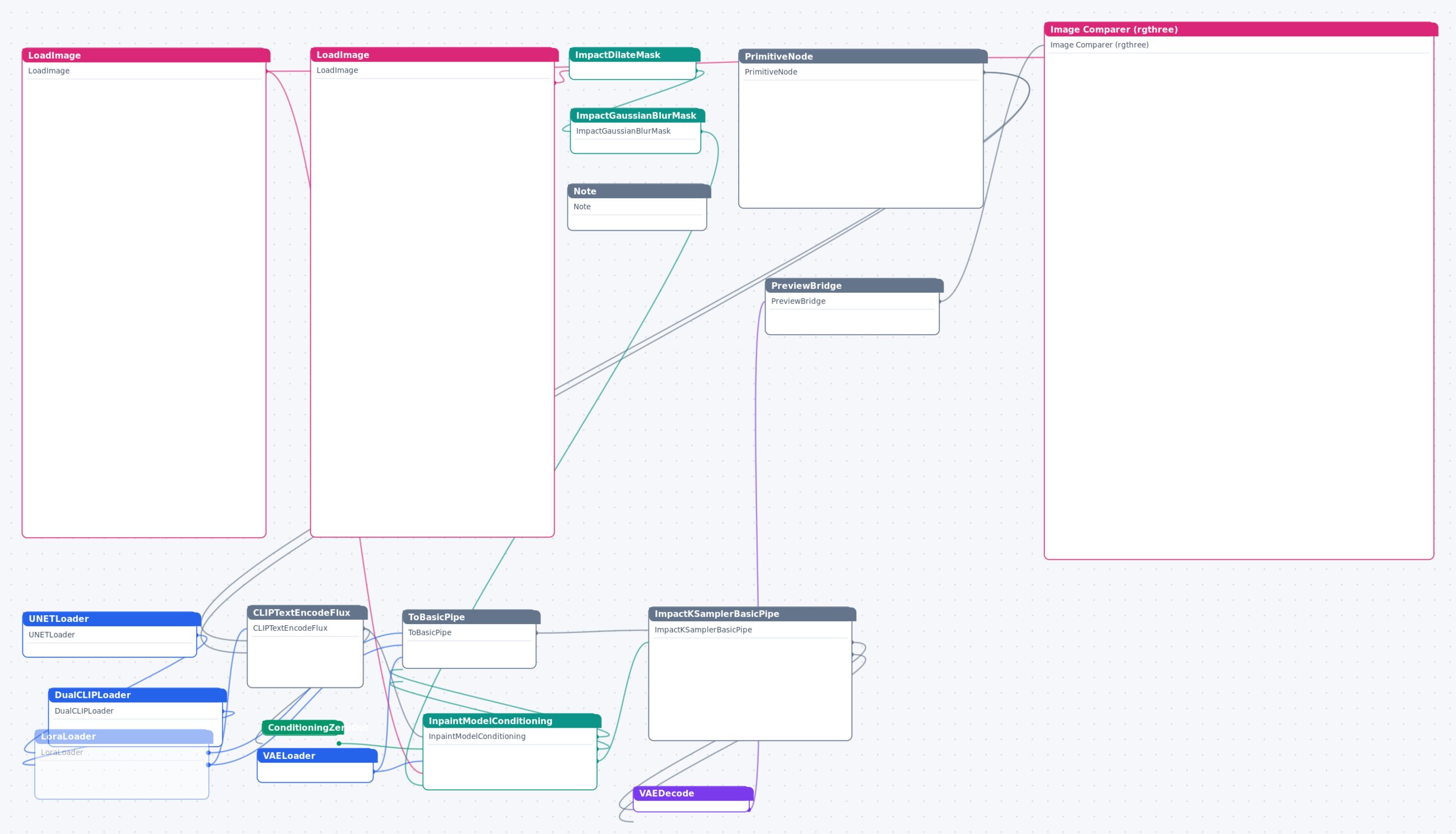This screenshot has width=1456, height=834.
Task: Click the green ConditioningZeroOut output port dot
Action: 339,743
